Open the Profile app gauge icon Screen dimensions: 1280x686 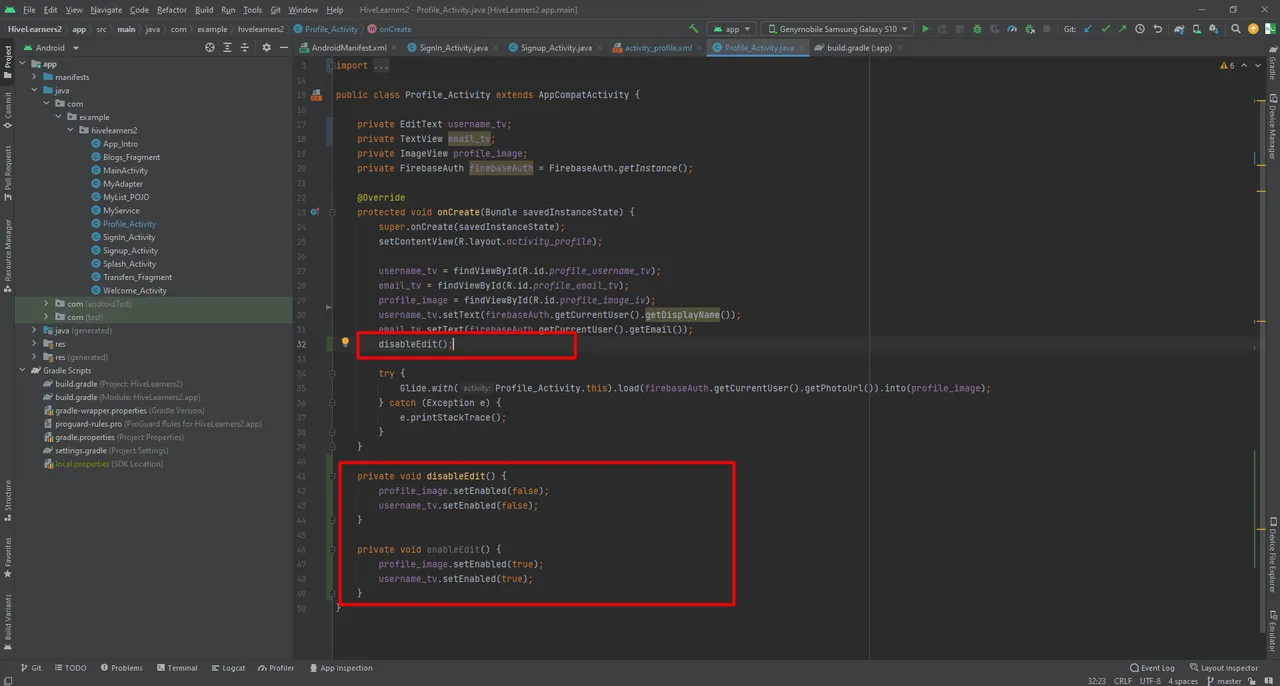click(1012, 29)
